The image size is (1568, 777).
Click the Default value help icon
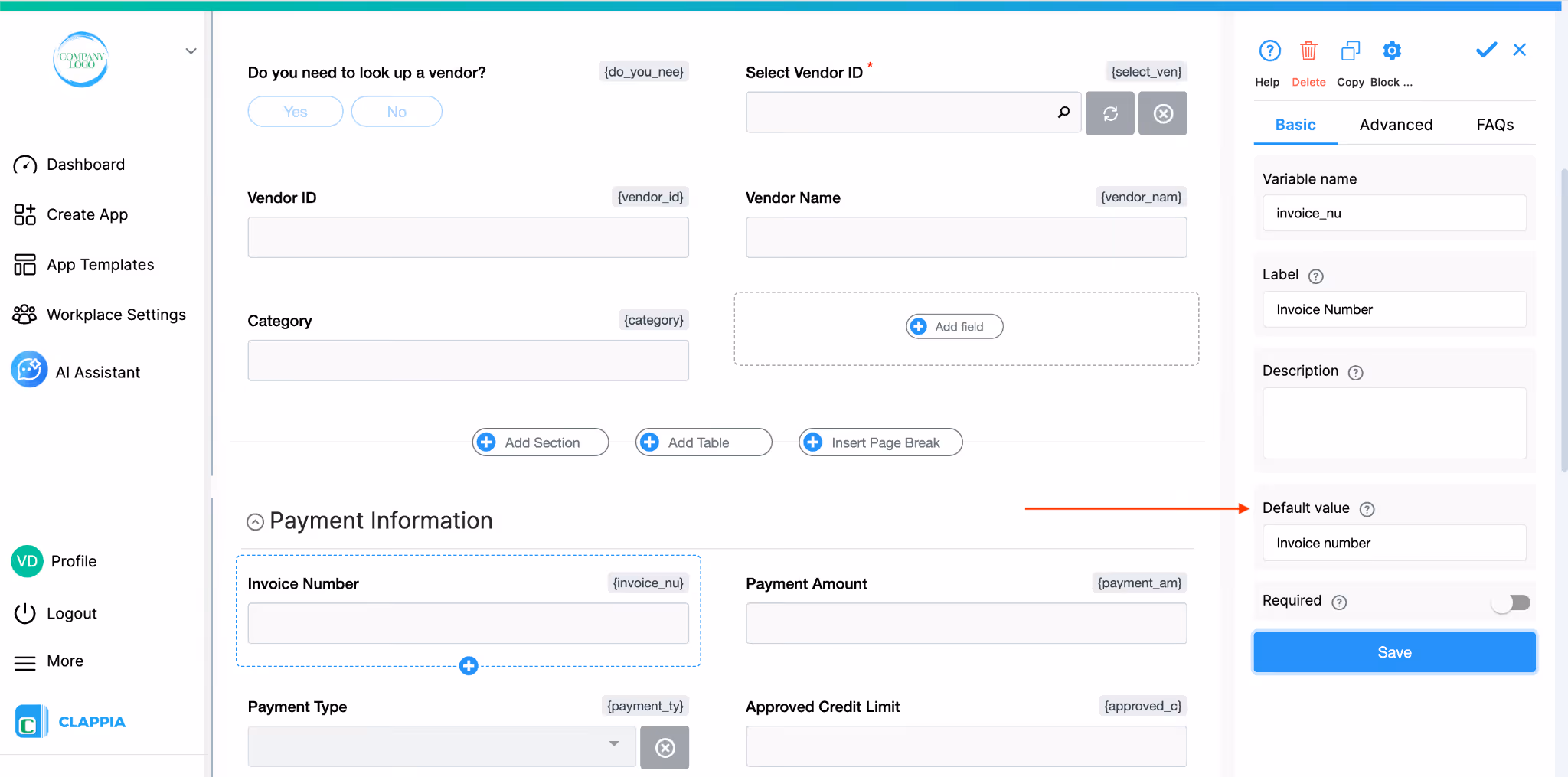[1367, 510]
